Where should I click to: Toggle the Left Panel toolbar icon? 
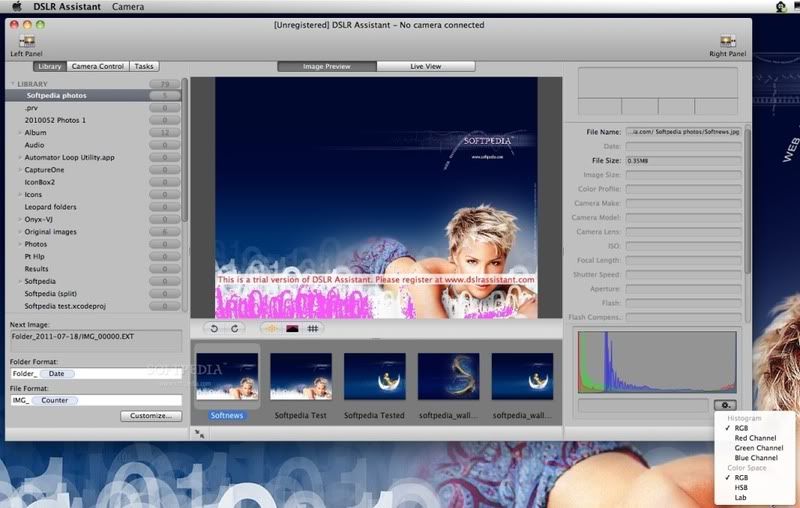tap(27, 41)
